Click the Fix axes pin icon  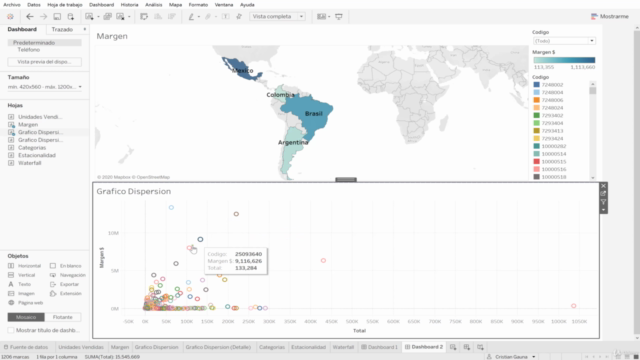pos(239,17)
